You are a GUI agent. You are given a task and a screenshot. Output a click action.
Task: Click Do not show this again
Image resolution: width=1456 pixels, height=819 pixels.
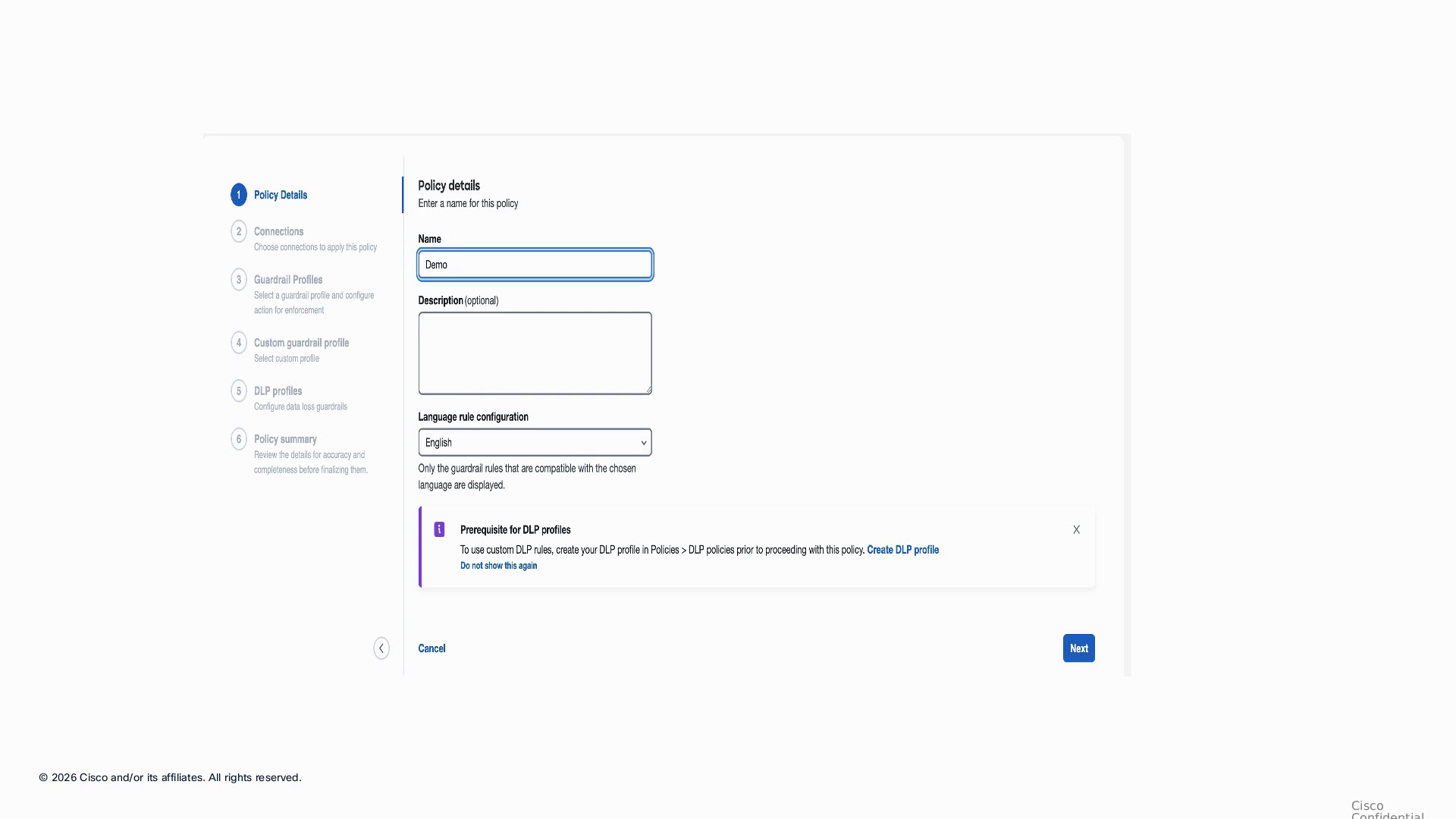498,566
